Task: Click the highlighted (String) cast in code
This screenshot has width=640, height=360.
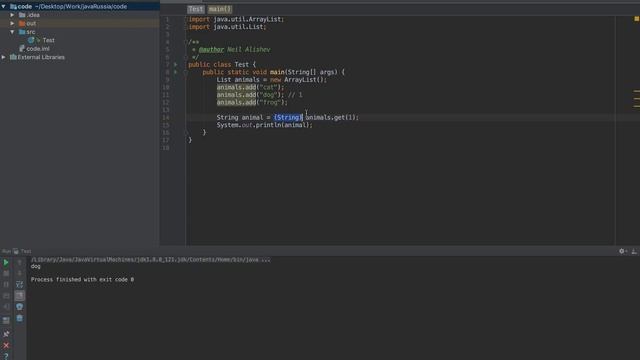Action: coord(288,118)
